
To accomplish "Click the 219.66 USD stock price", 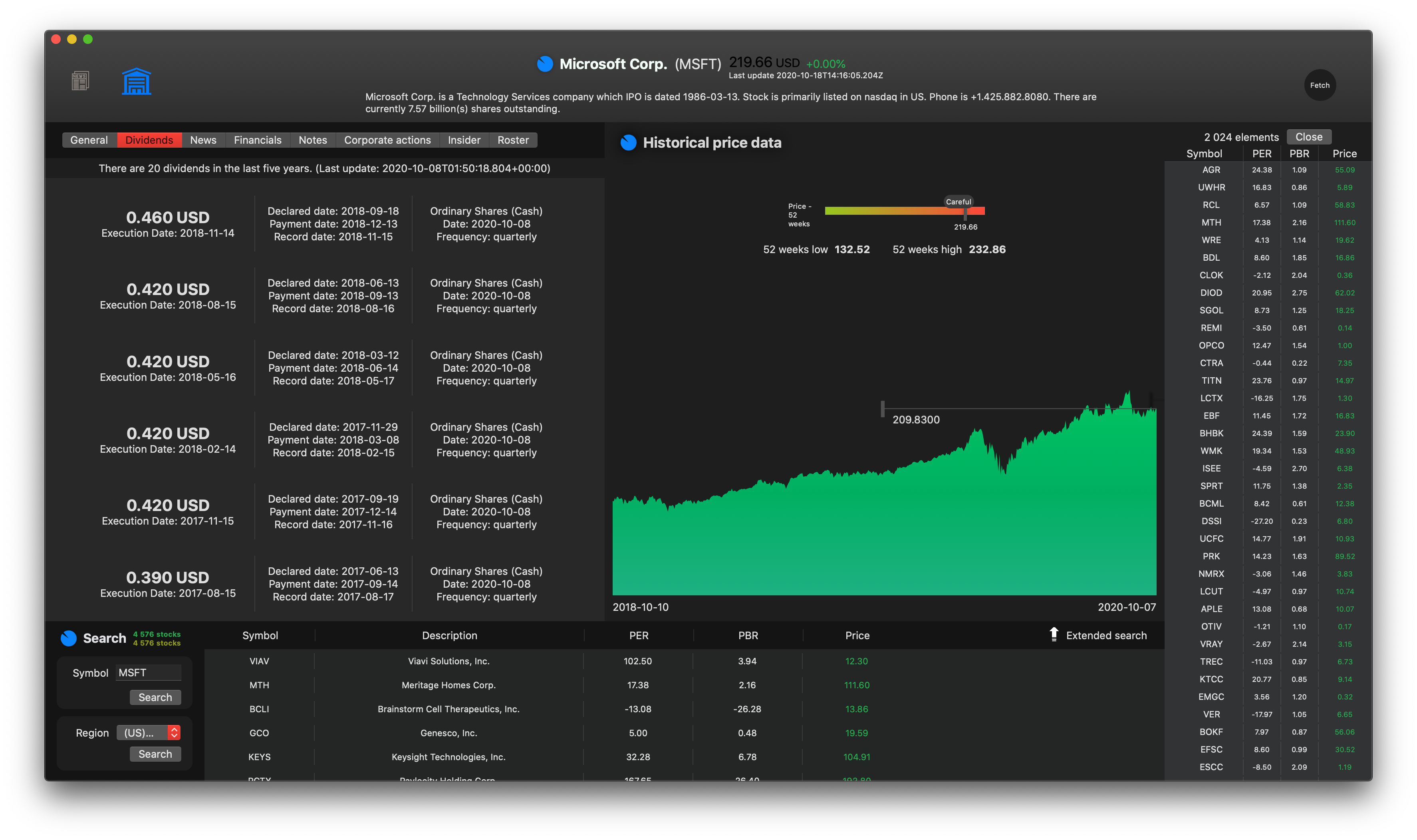I will point(764,62).
